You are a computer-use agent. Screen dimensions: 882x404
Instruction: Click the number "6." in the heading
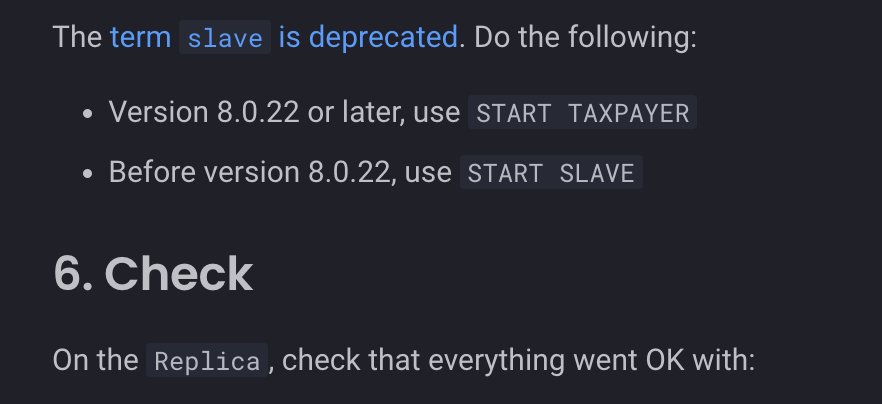pyautogui.click(x=73, y=273)
